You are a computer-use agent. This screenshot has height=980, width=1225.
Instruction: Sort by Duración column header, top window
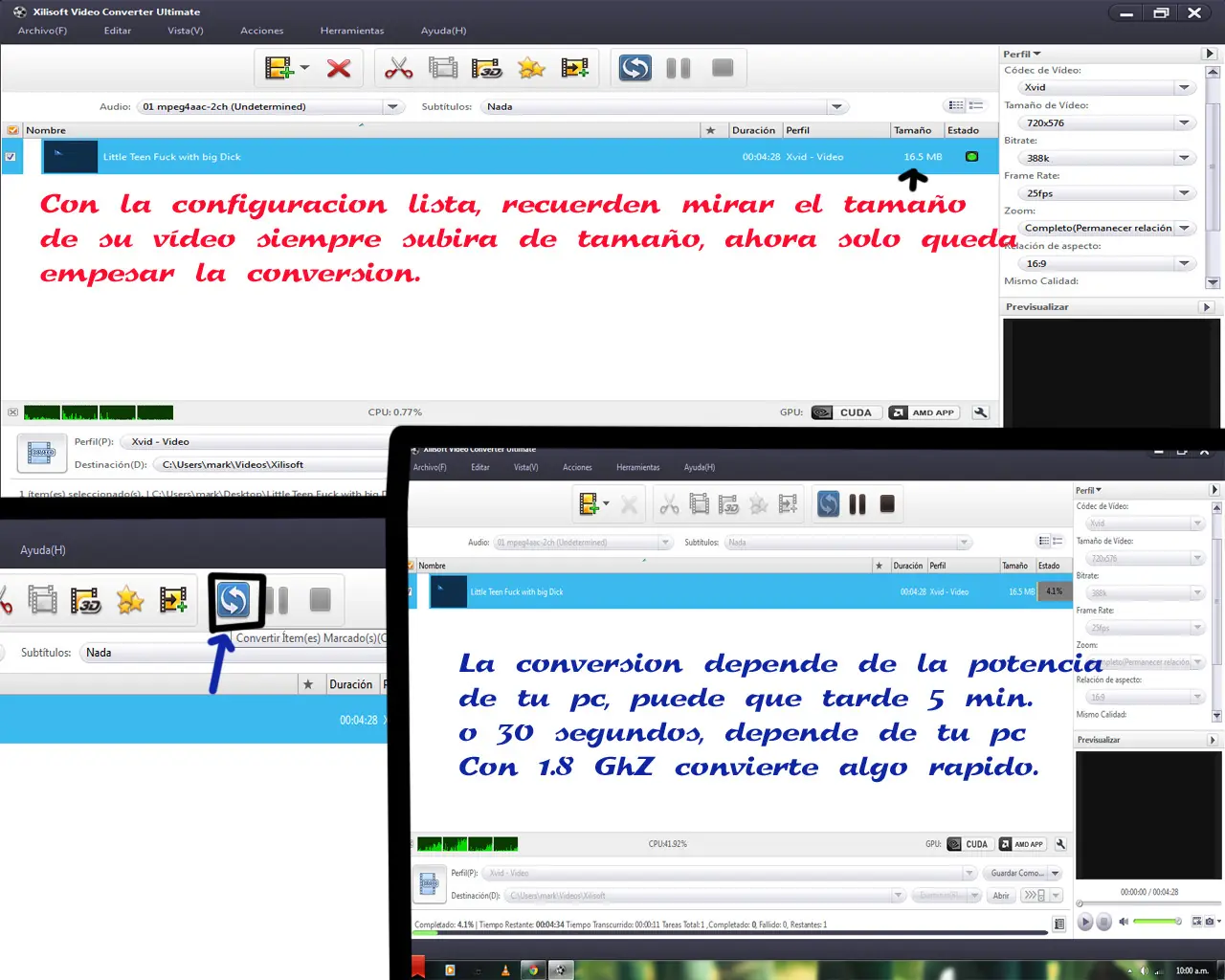click(754, 130)
